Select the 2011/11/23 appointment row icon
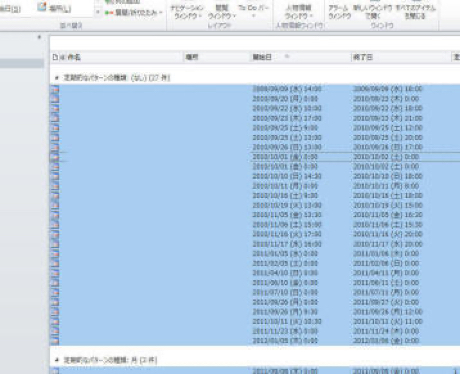Screen dimensions: 460x374 (55, 331)
